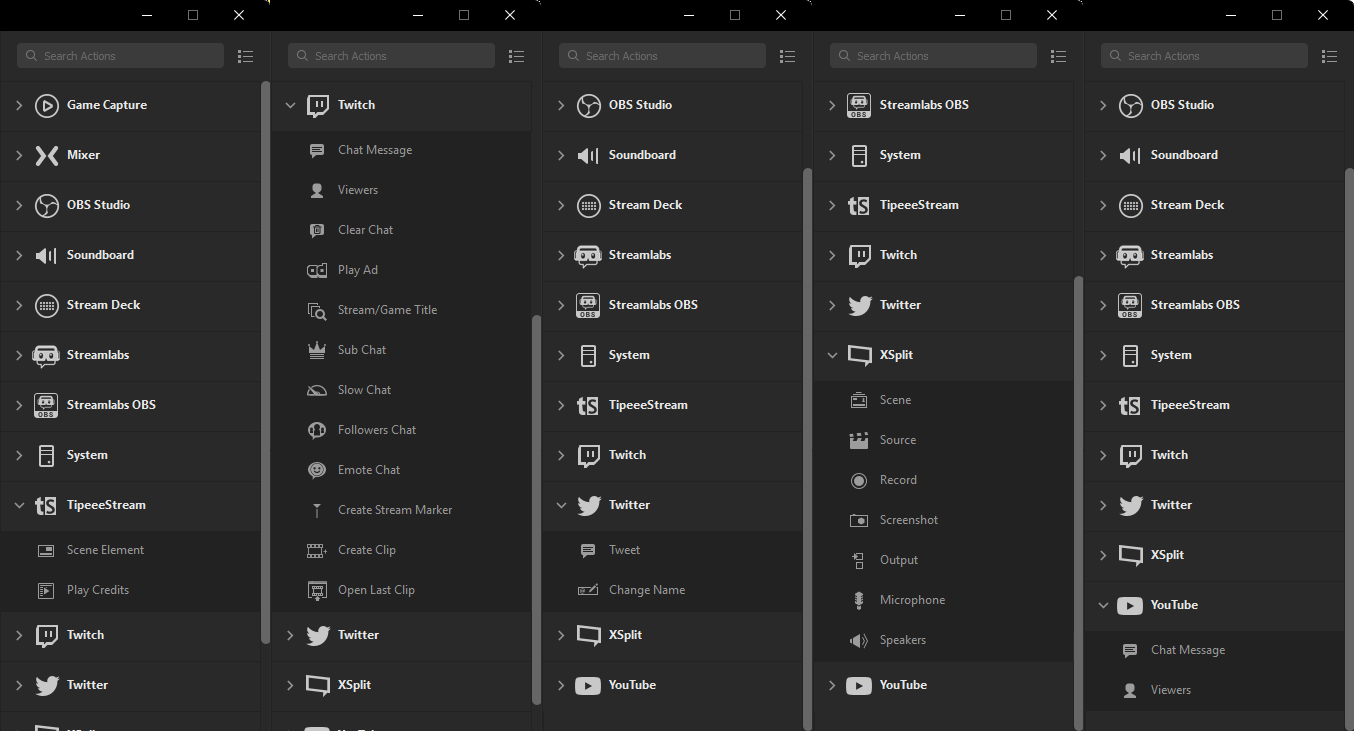
Task: Select "Soundboard" in the panel with expanded YouTube
Action: [1184, 155]
